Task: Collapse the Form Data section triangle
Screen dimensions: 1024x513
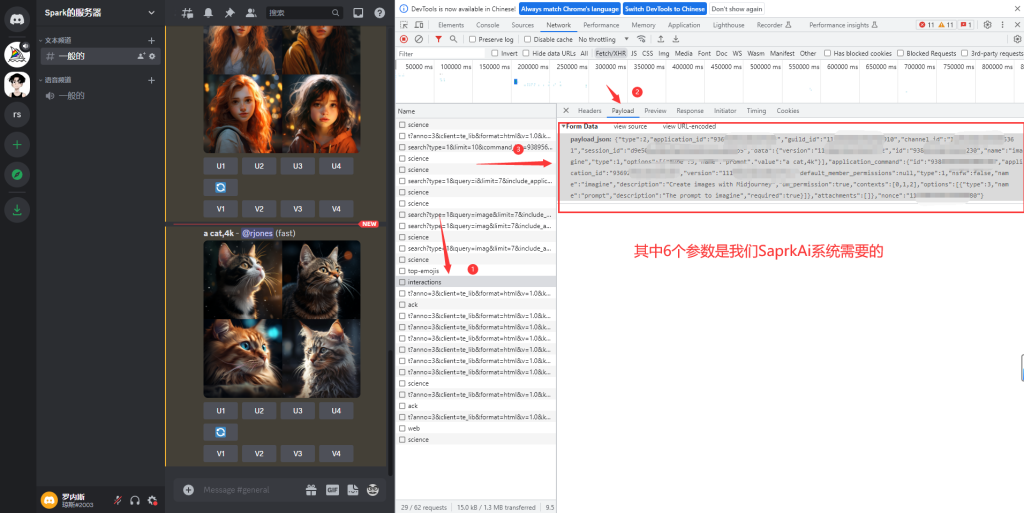Action: (563, 127)
